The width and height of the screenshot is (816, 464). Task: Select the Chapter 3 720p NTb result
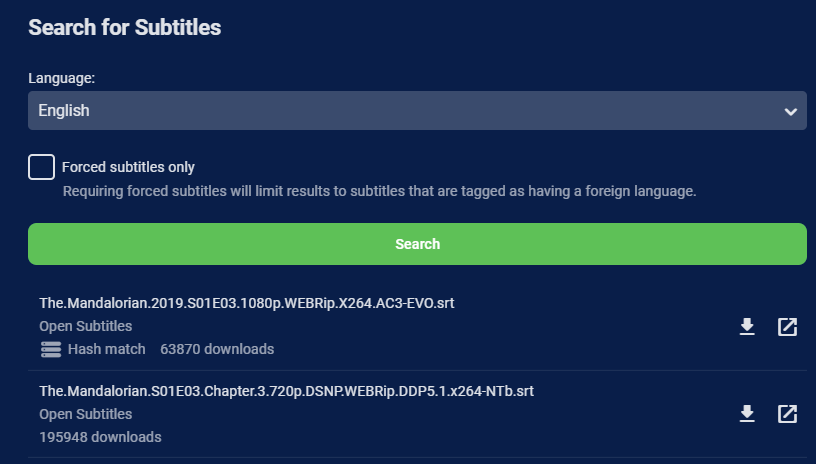(x=286, y=390)
